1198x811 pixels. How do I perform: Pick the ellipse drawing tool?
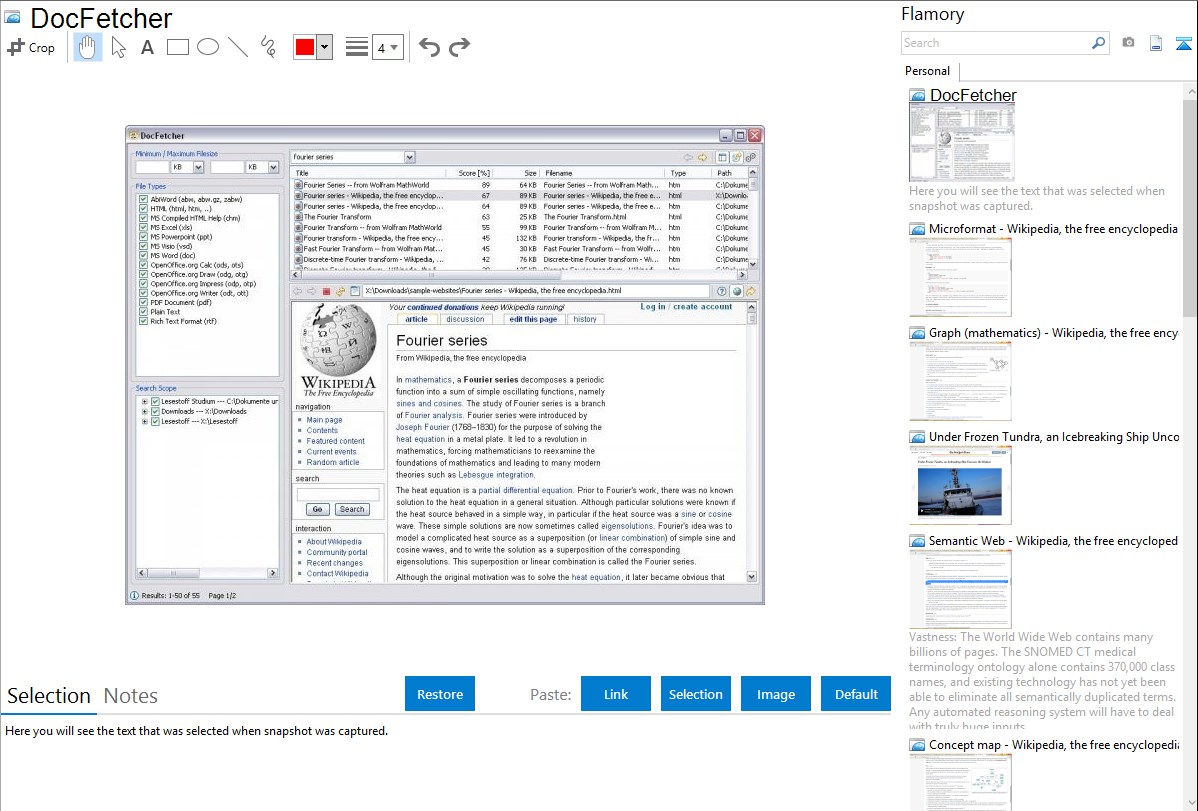pyautogui.click(x=208, y=47)
